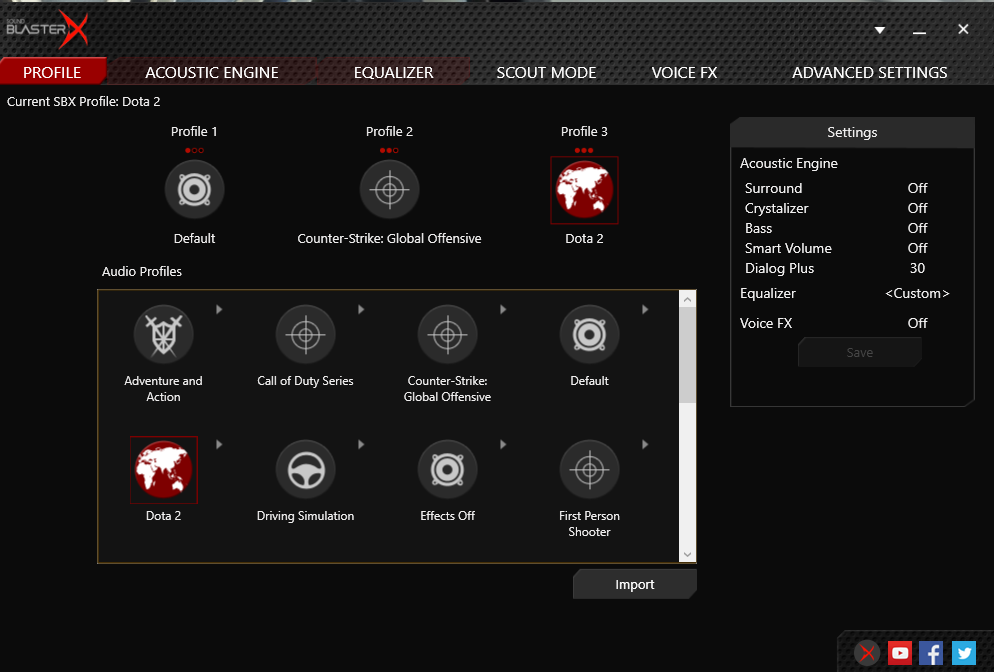Open the YouTube link icon
The image size is (994, 672).
click(900, 653)
